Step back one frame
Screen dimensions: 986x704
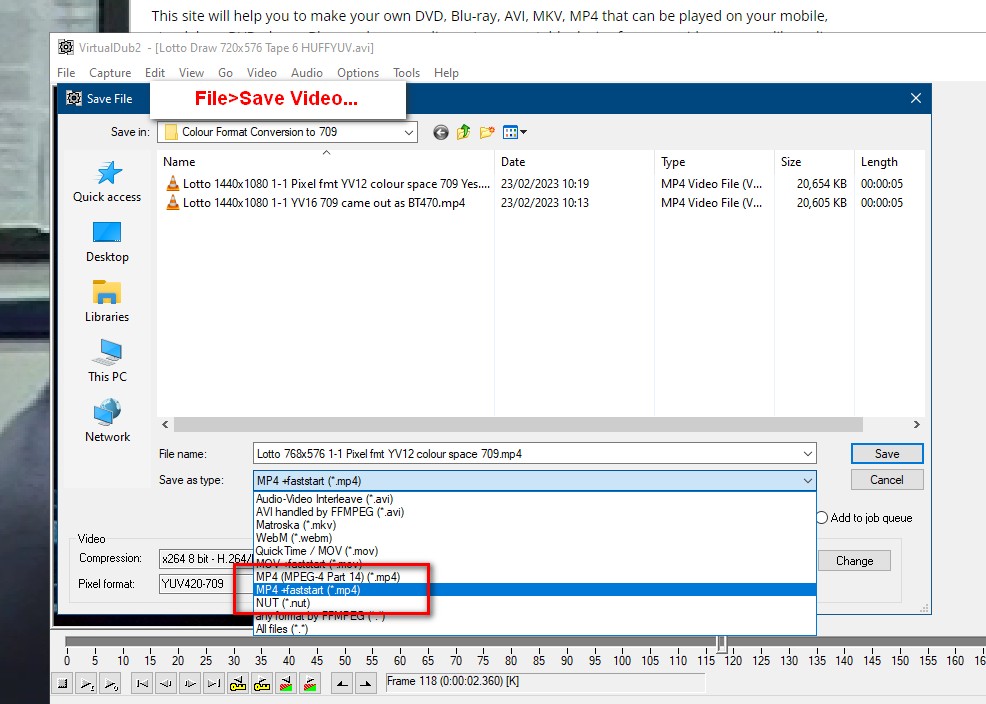[x=166, y=683]
